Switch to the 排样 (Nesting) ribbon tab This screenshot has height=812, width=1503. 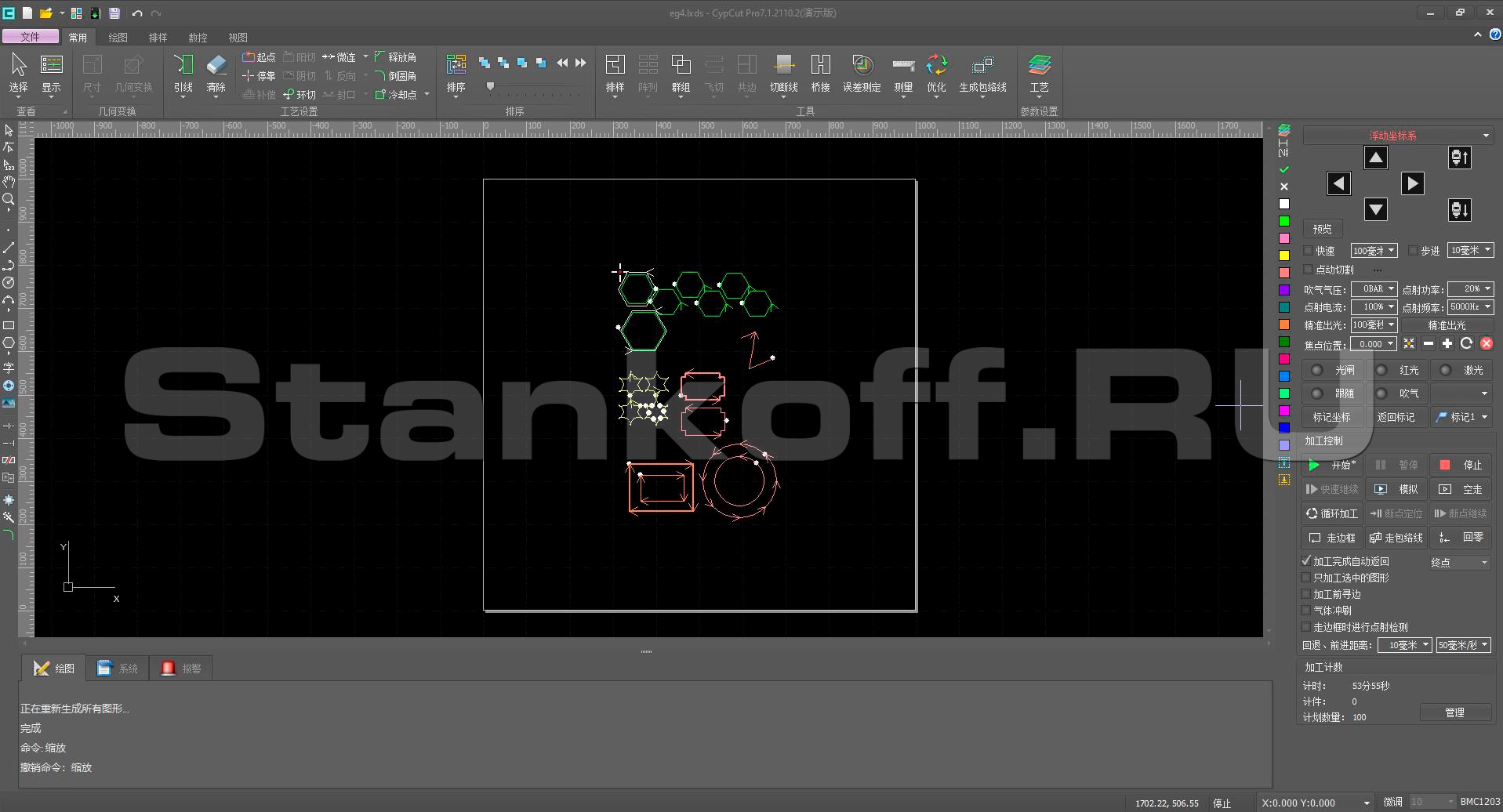158,38
